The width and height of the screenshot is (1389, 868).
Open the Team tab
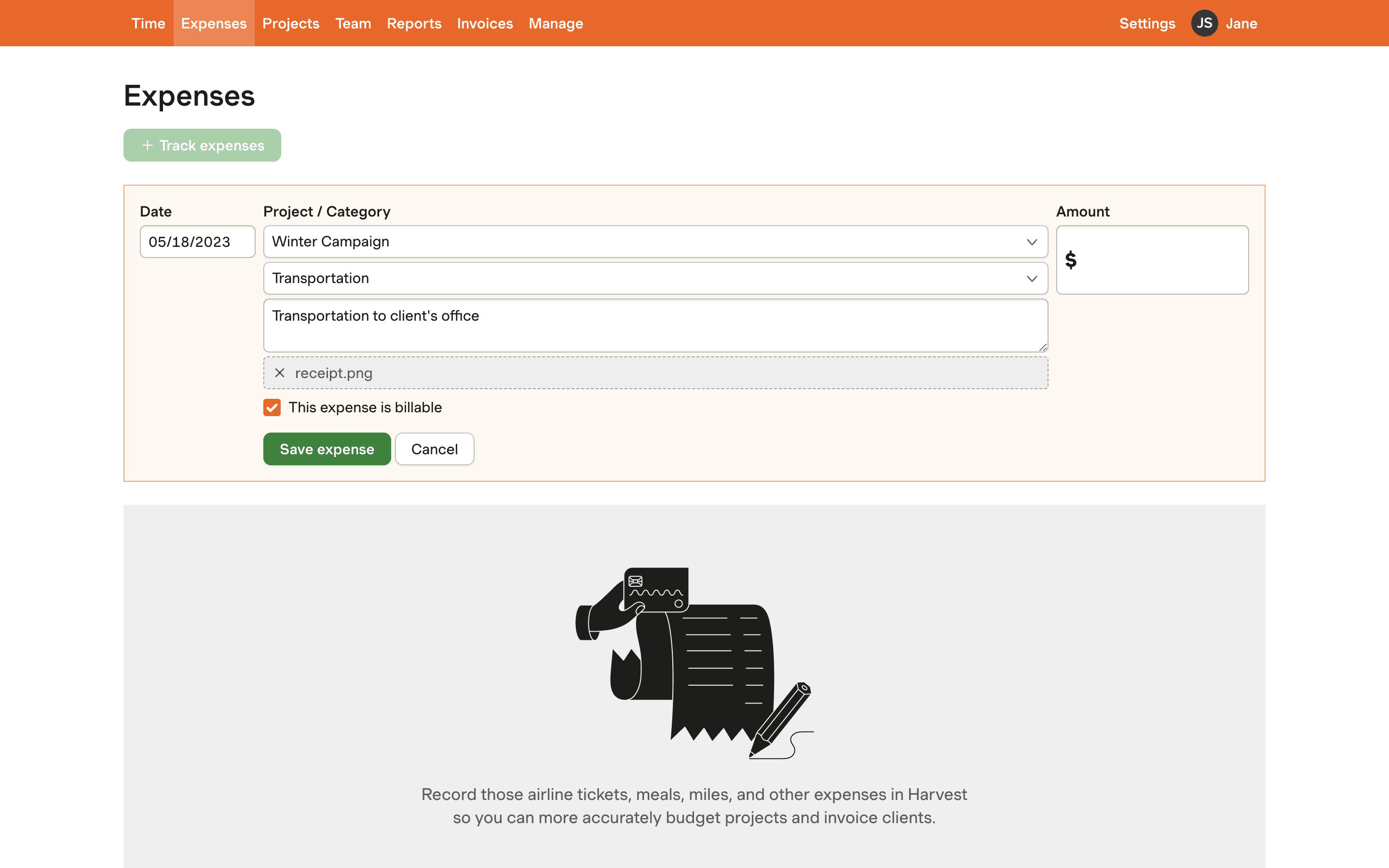click(x=353, y=24)
